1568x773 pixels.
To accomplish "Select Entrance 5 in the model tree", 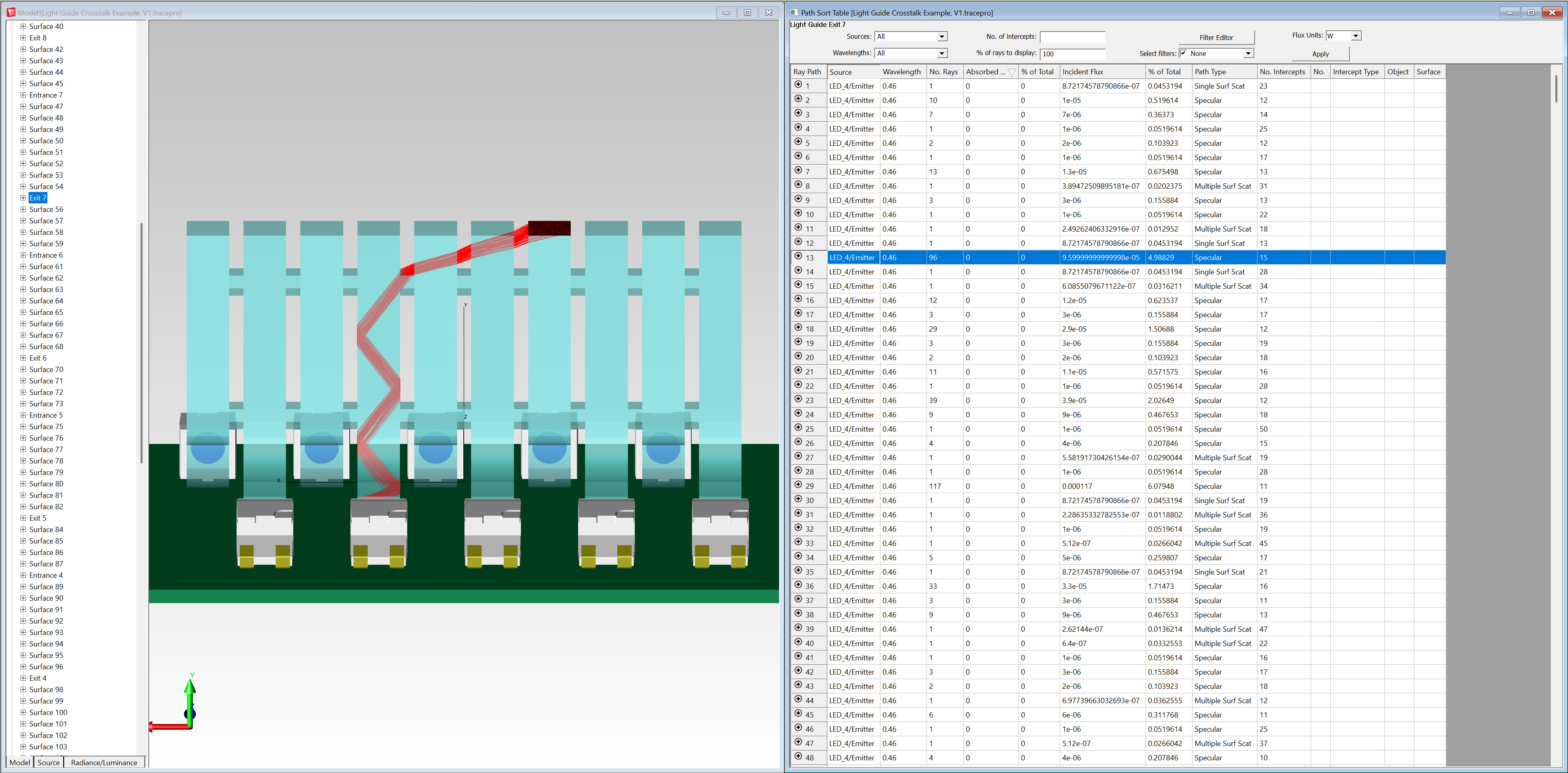I will [46, 415].
